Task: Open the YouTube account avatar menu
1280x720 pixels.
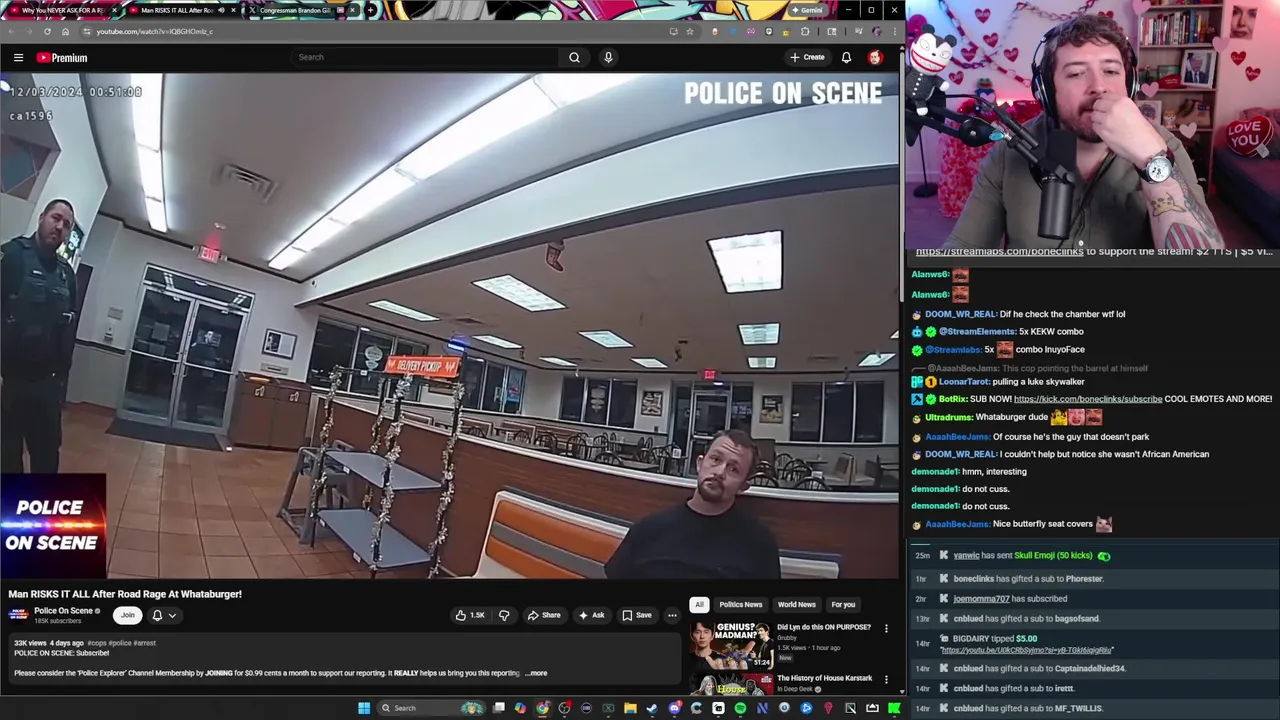Action: coord(875,57)
